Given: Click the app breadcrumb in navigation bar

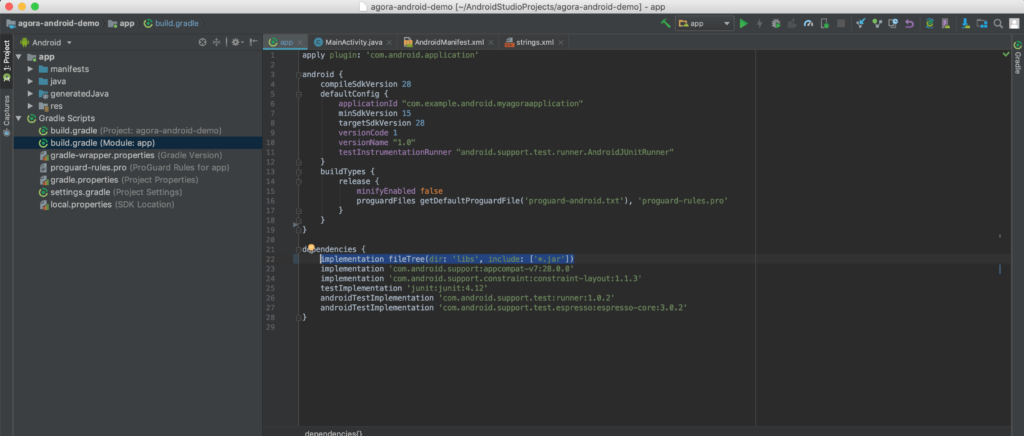Looking at the screenshot, I should coord(121,23).
